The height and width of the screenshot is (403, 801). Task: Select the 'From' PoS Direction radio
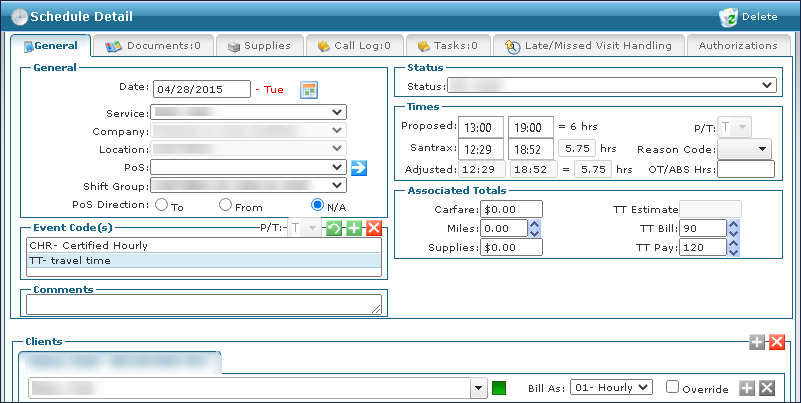click(x=226, y=205)
